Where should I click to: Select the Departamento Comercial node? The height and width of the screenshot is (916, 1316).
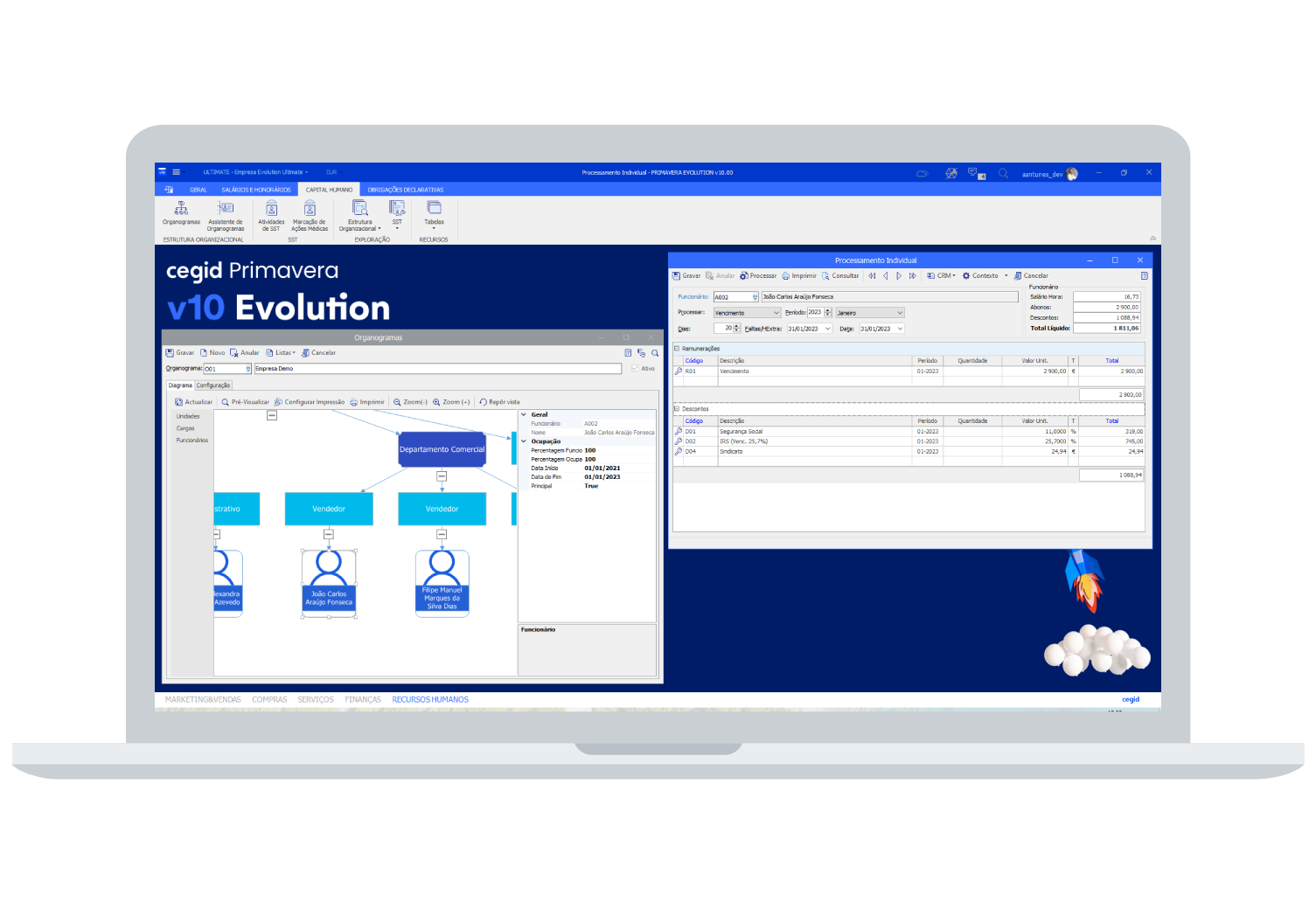coord(442,449)
